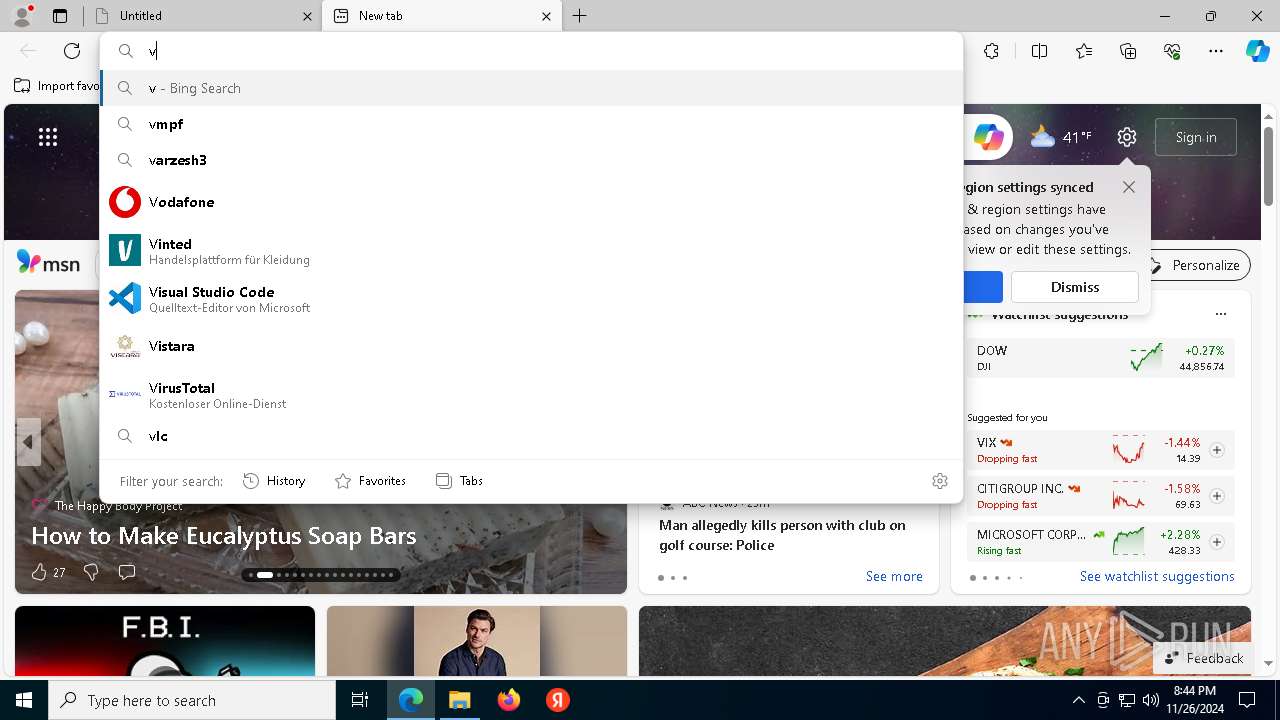The image size is (1280, 720).
Task: Open How to Make Eucalyptus Soap Bars
Action: click(224, 536)
